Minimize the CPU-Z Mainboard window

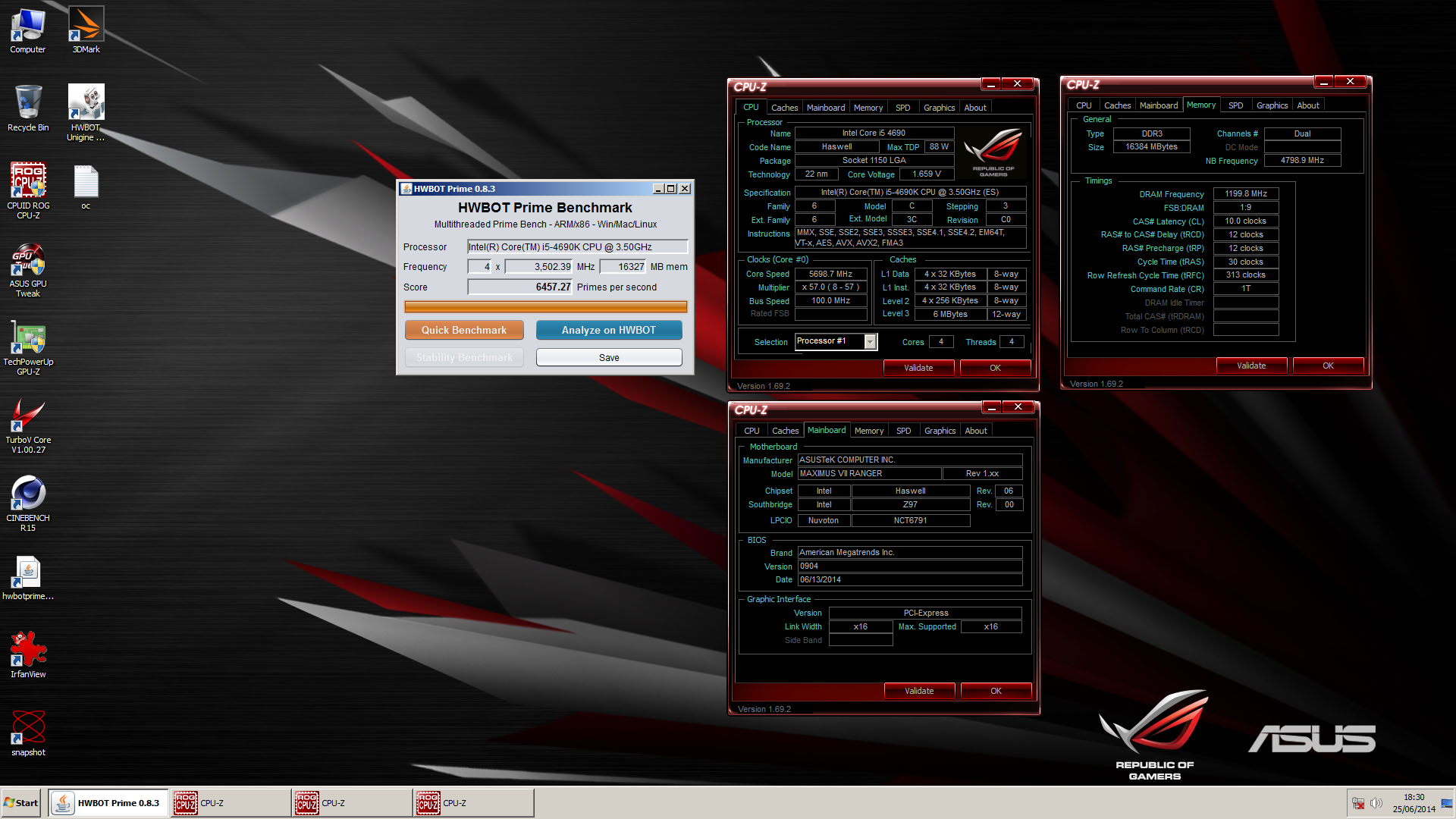pos(991,407)
